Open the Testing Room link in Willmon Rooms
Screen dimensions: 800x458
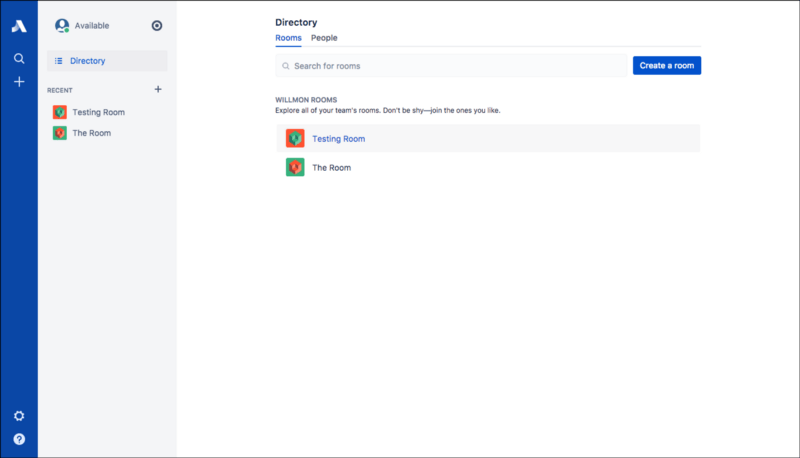pyautogui.click(x=339, y=139)
